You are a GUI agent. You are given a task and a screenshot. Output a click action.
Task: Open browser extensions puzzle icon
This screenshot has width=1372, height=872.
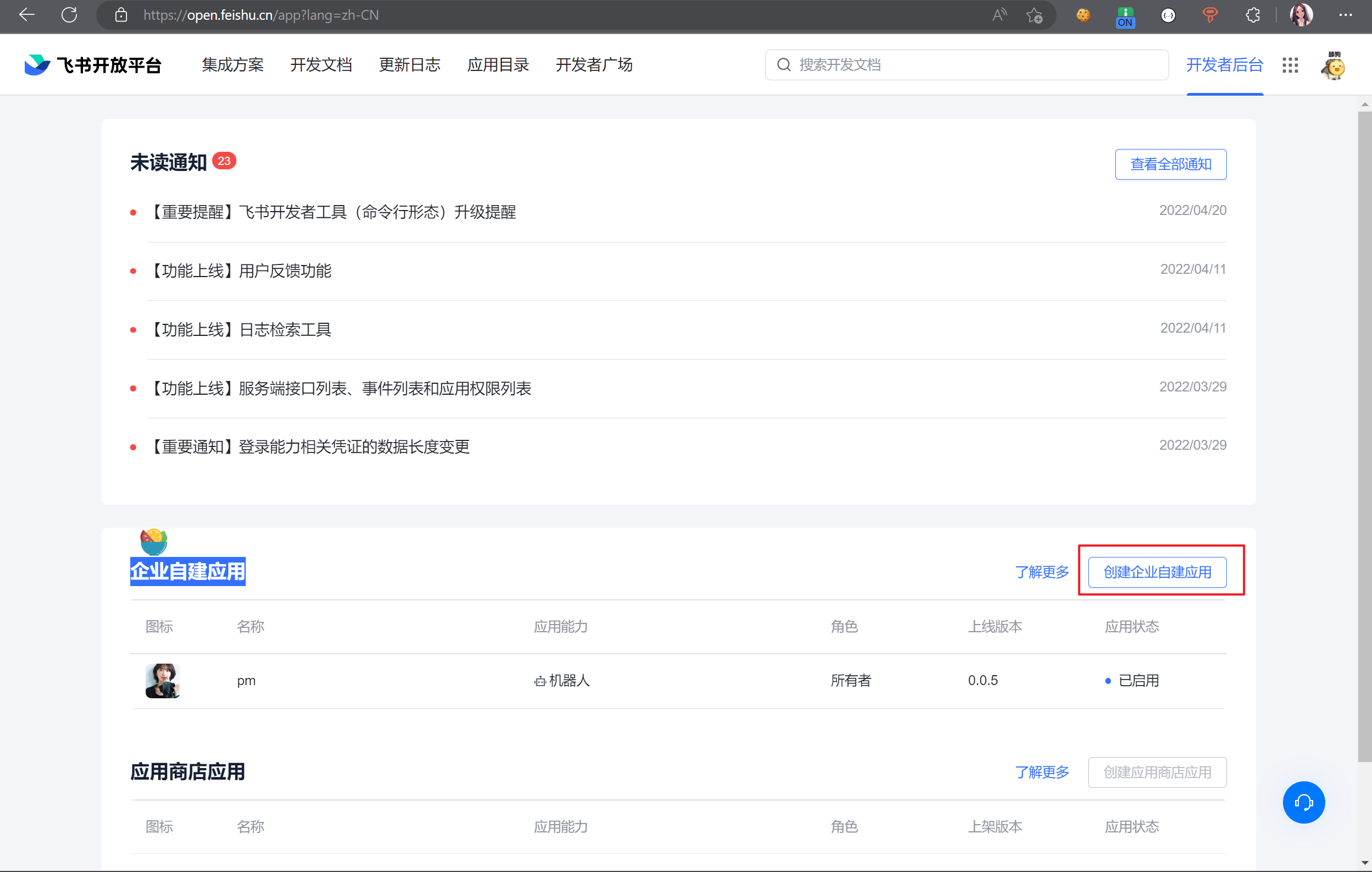click(1252, 15)
